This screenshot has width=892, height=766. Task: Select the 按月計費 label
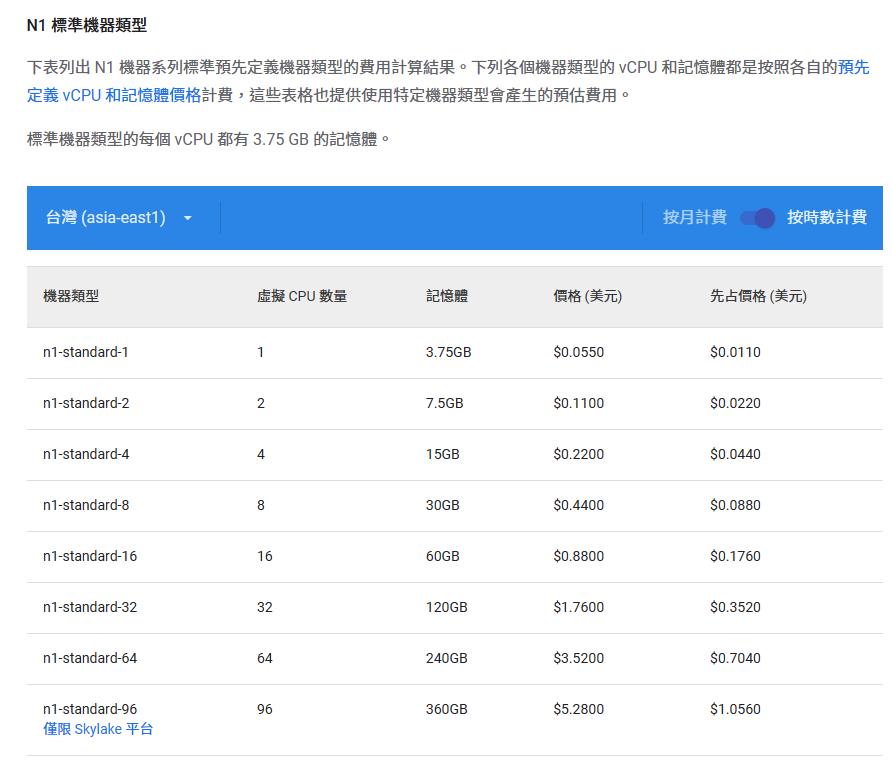click(x=694, y=218)
